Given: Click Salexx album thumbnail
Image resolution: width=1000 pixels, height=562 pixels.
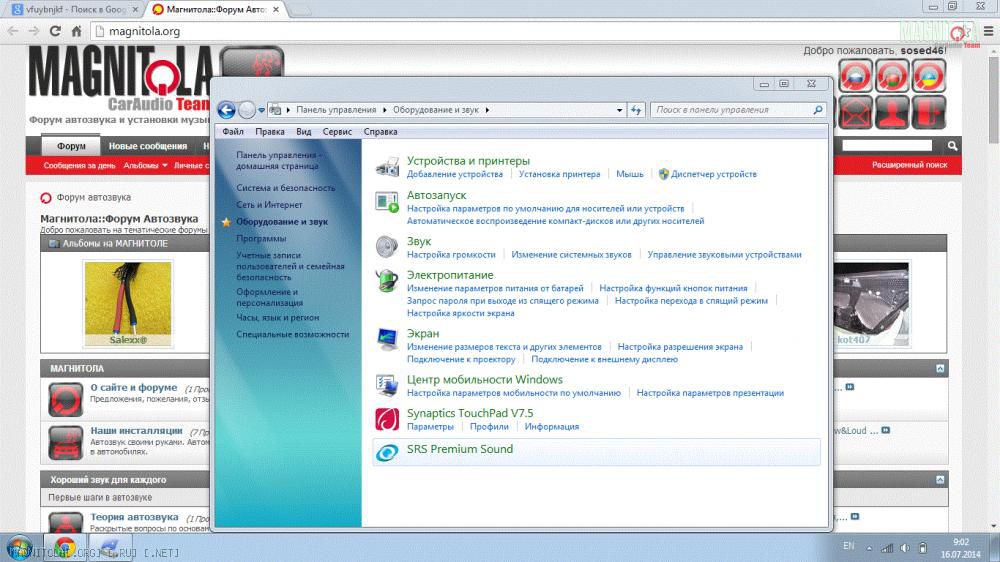Looking at the screenshot, I should [x=128, y=304].
